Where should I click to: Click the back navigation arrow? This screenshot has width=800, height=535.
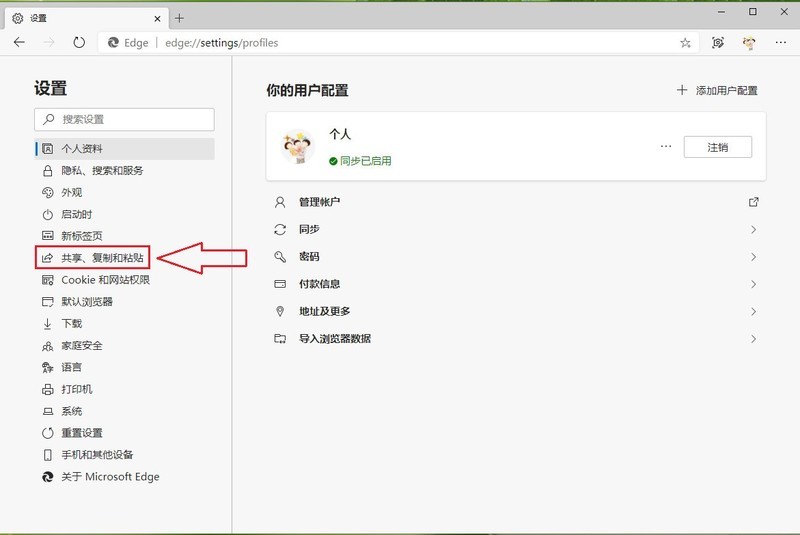pos(20,43)
